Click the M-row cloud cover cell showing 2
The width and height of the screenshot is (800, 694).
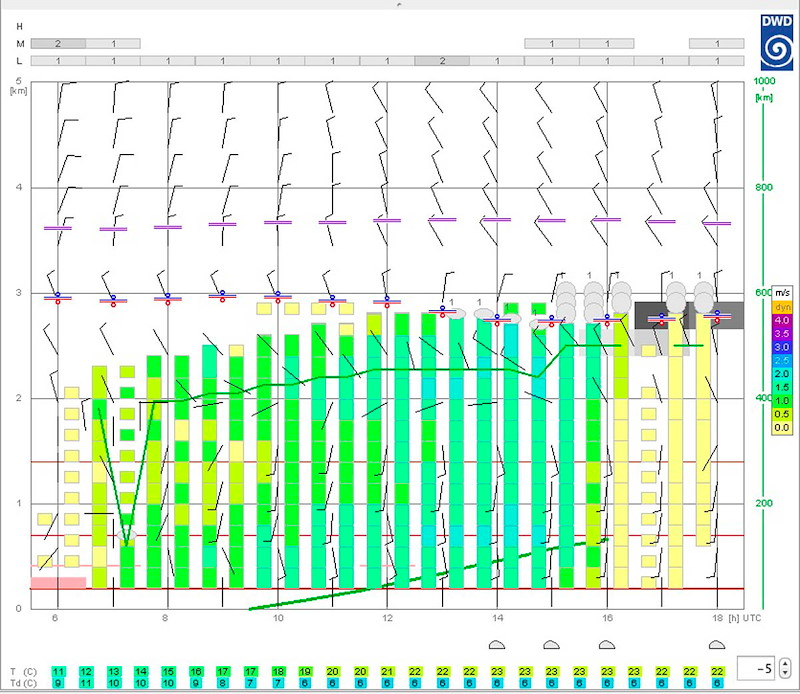(58, 44)
